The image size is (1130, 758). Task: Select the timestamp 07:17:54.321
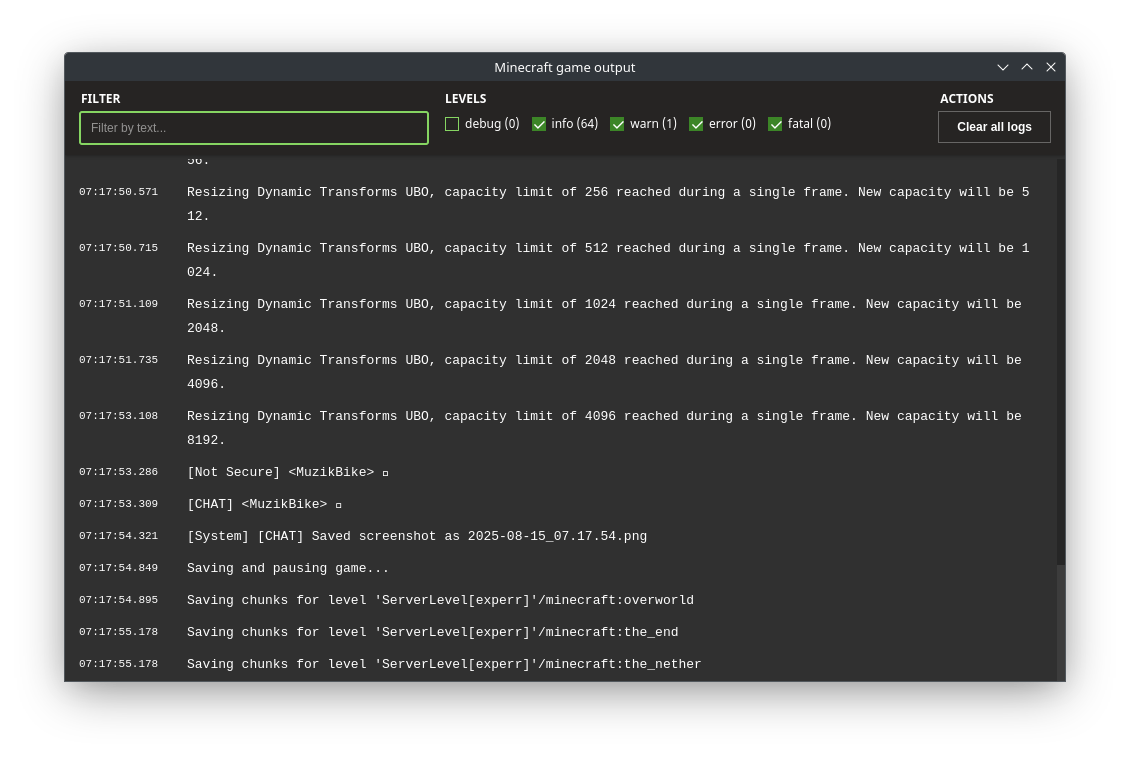pyautogui.click(x=118, y=536)
